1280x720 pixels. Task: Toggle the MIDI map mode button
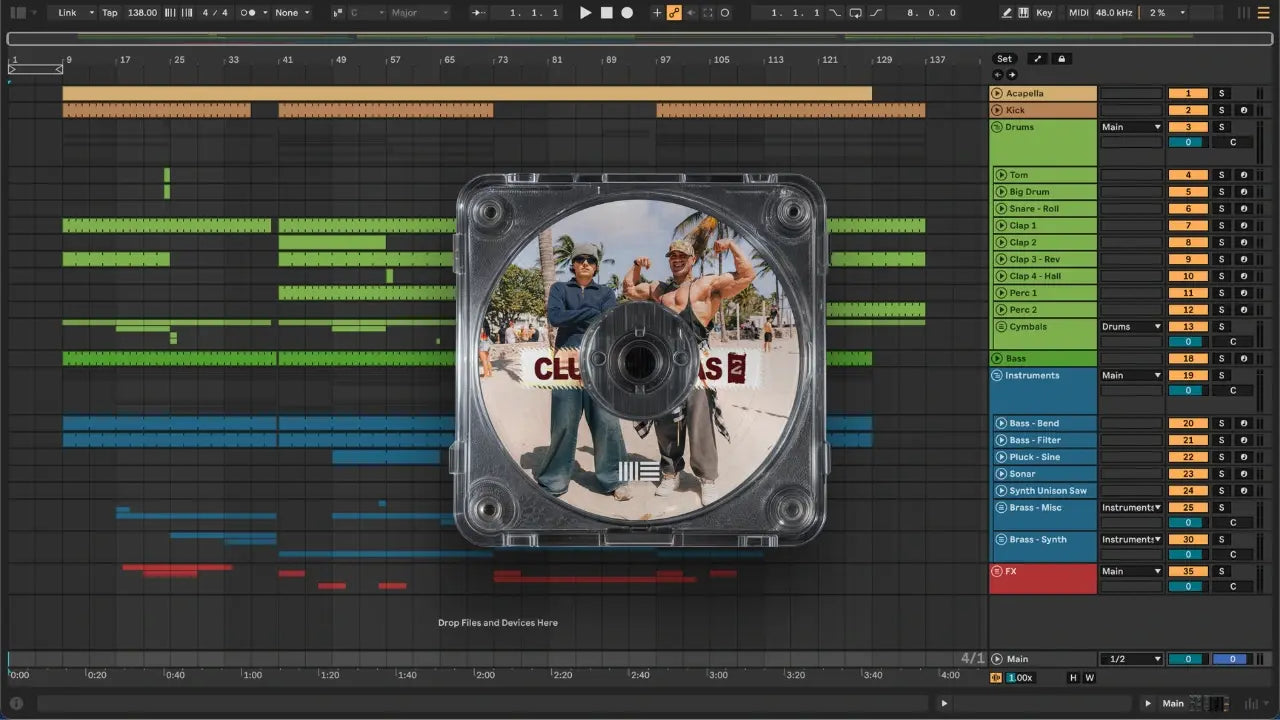point(1078,13)
